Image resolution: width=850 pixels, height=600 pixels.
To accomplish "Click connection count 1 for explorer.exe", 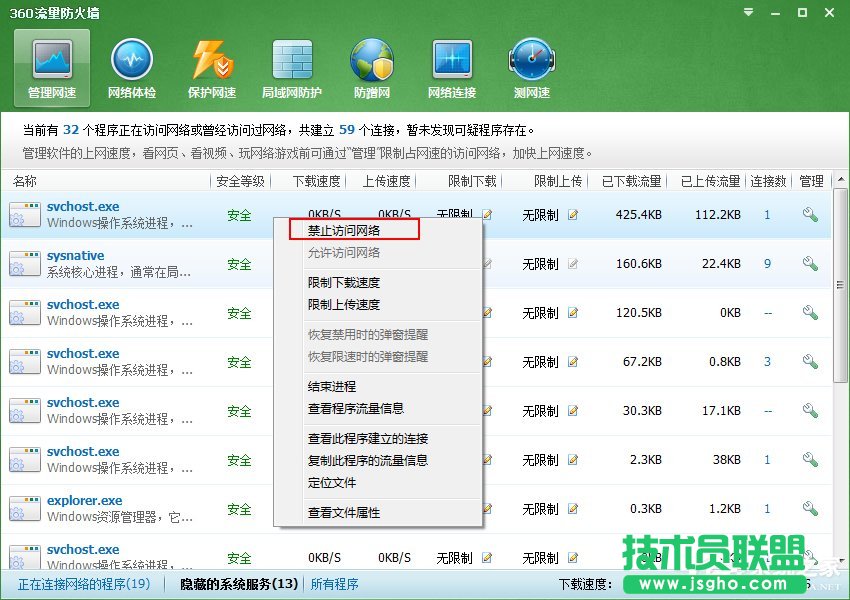I will pos(767,508).
